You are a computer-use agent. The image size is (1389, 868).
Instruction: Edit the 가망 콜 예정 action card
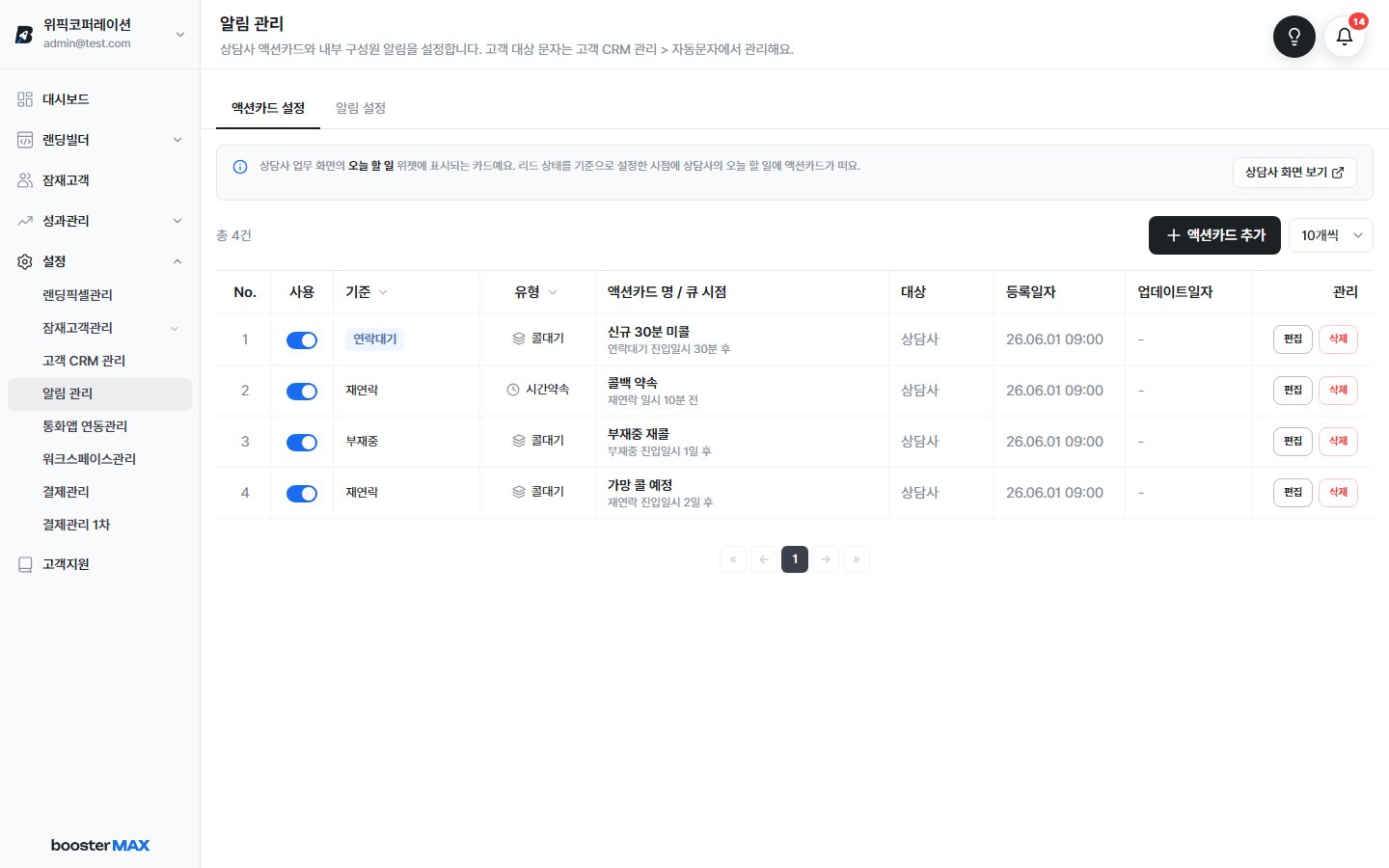click(1293, 493)
